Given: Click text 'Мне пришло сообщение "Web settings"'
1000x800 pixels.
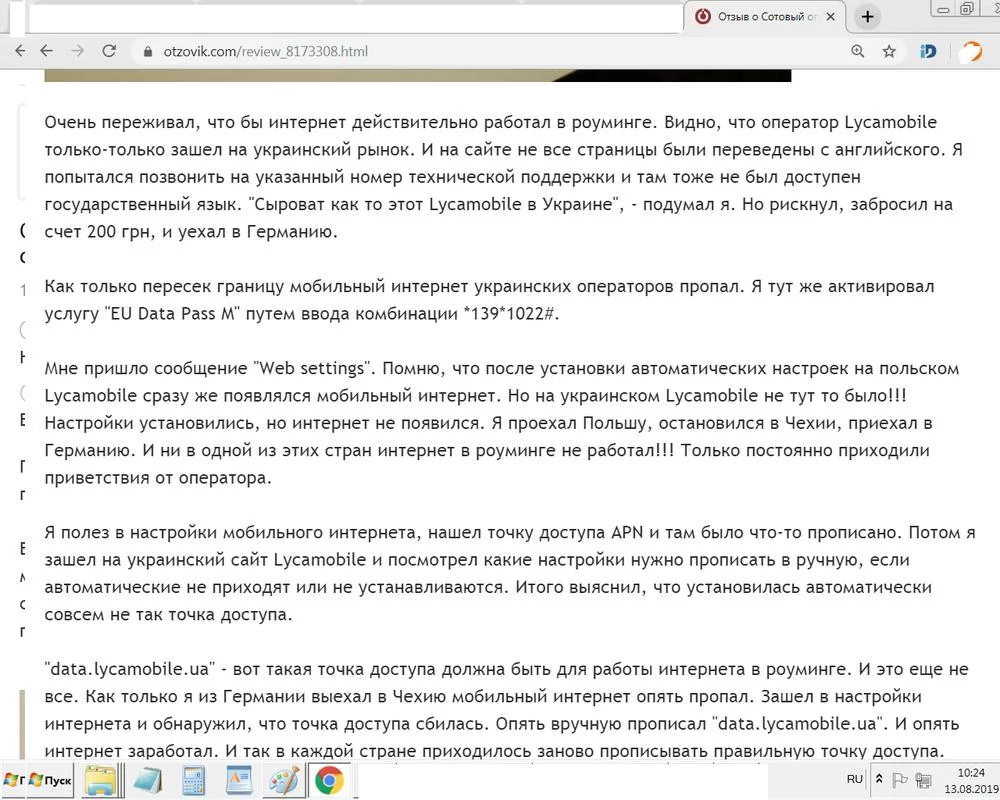Looking at the screenshot, I should point(207,369).
